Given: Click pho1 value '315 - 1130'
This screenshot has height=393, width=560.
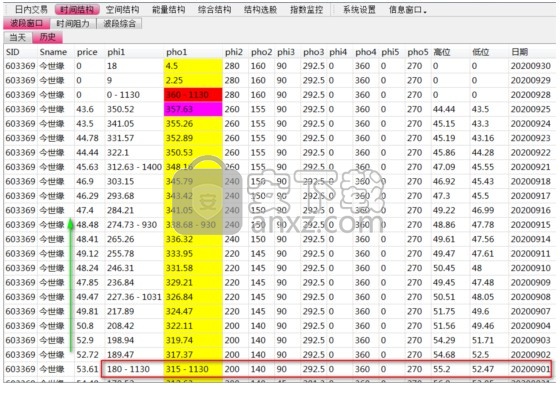Looking at the screenshot, I should [x=187, y=369].
